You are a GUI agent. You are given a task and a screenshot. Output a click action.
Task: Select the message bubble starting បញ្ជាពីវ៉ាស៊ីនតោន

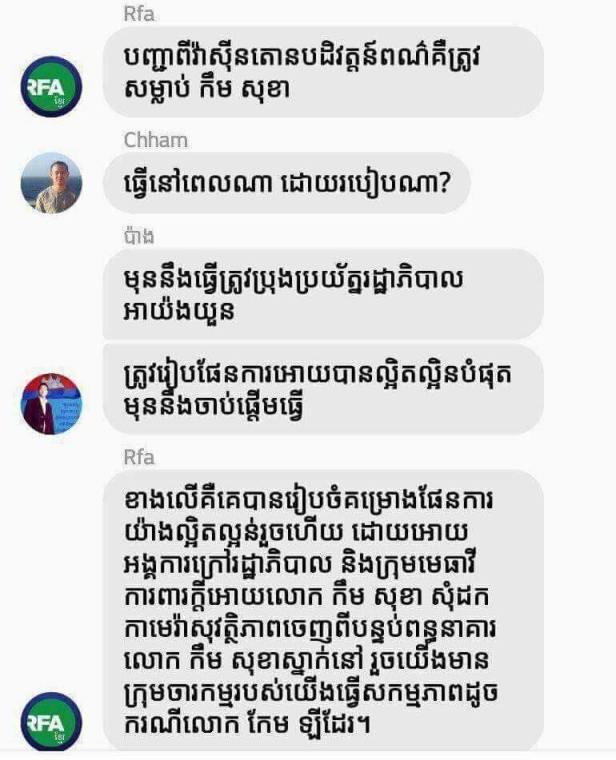point(323,72)
